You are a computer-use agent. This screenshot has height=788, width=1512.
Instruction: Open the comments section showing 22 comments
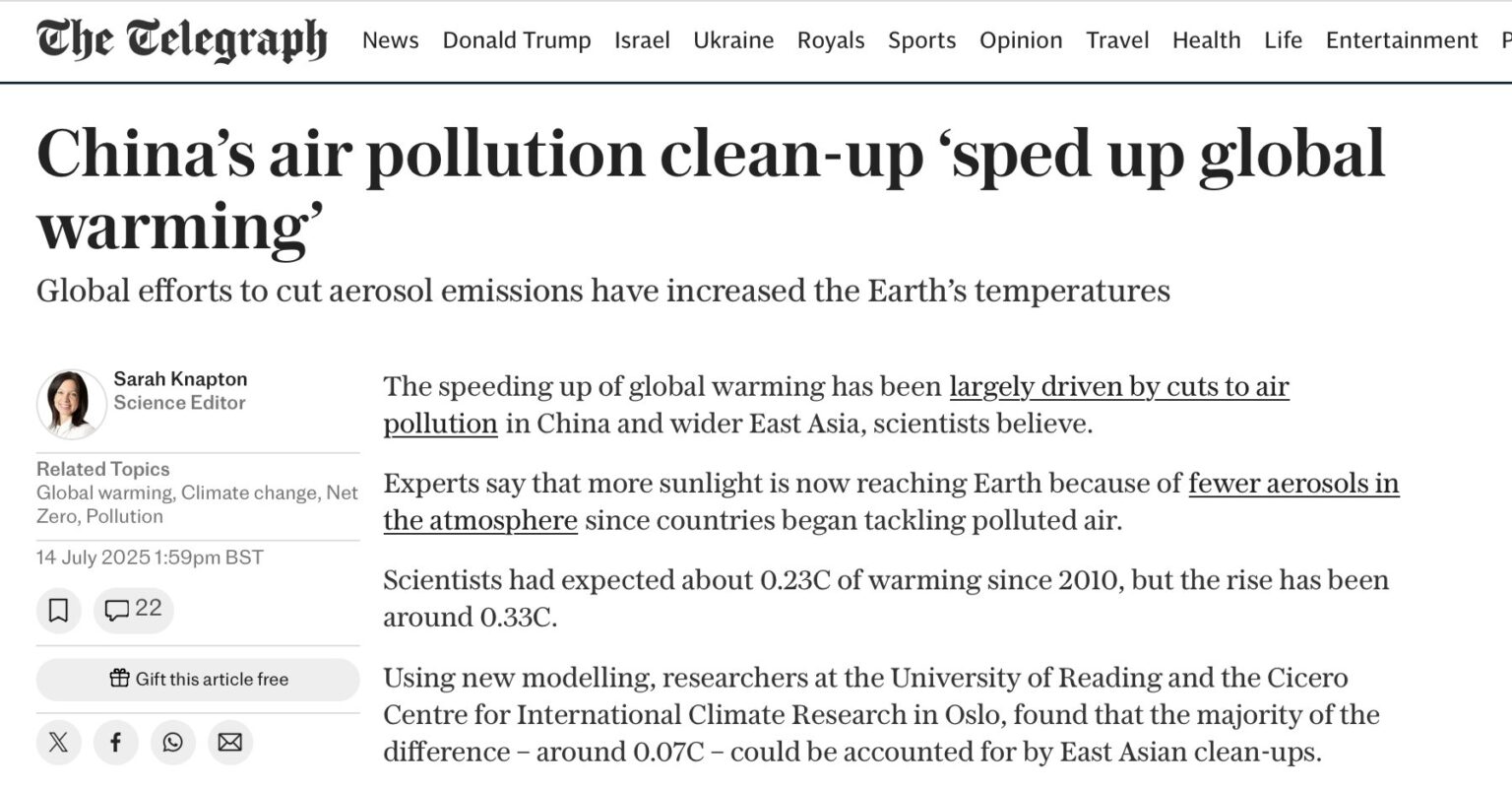pos(133,610)
